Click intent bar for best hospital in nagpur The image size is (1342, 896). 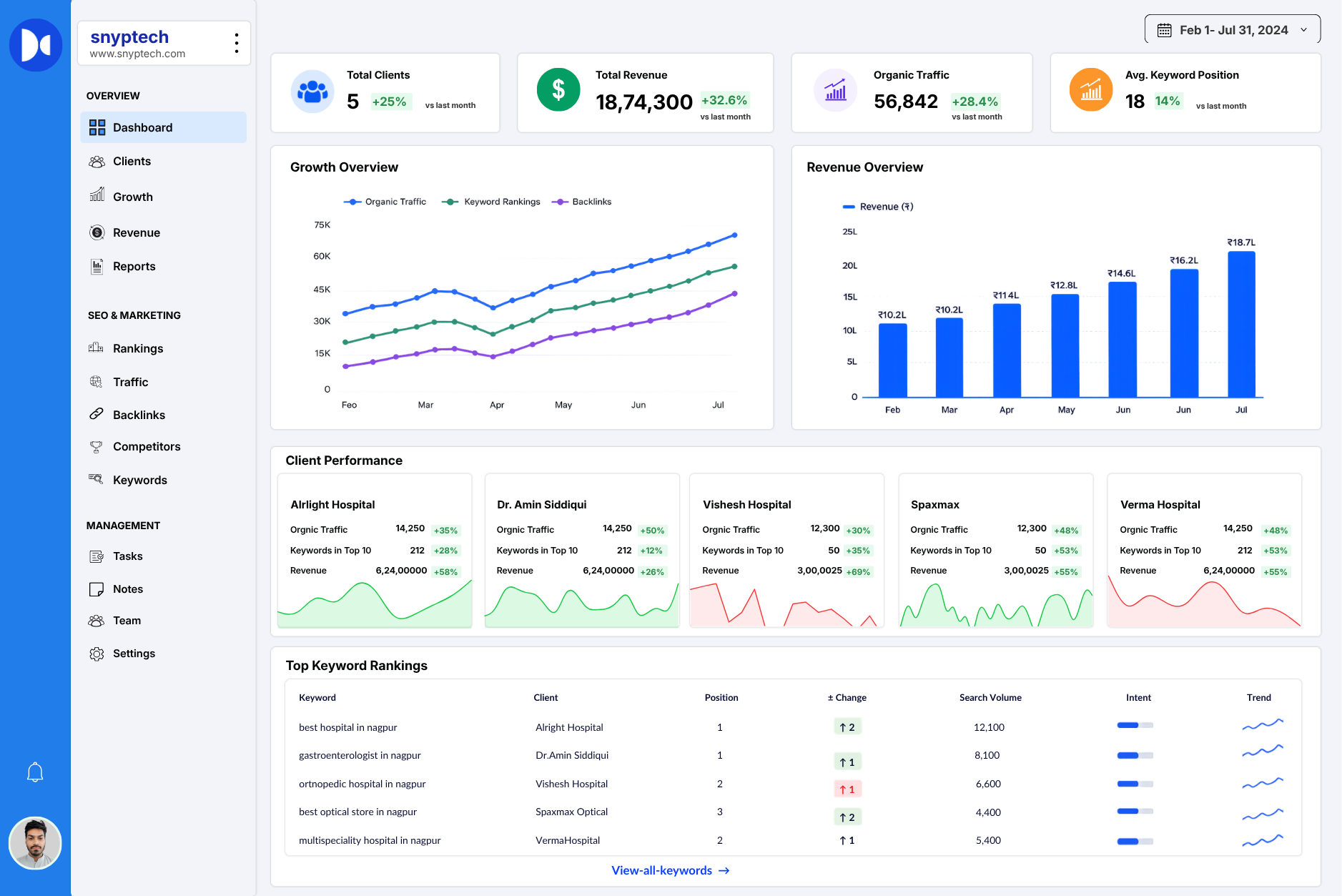tap(1135, 725)
